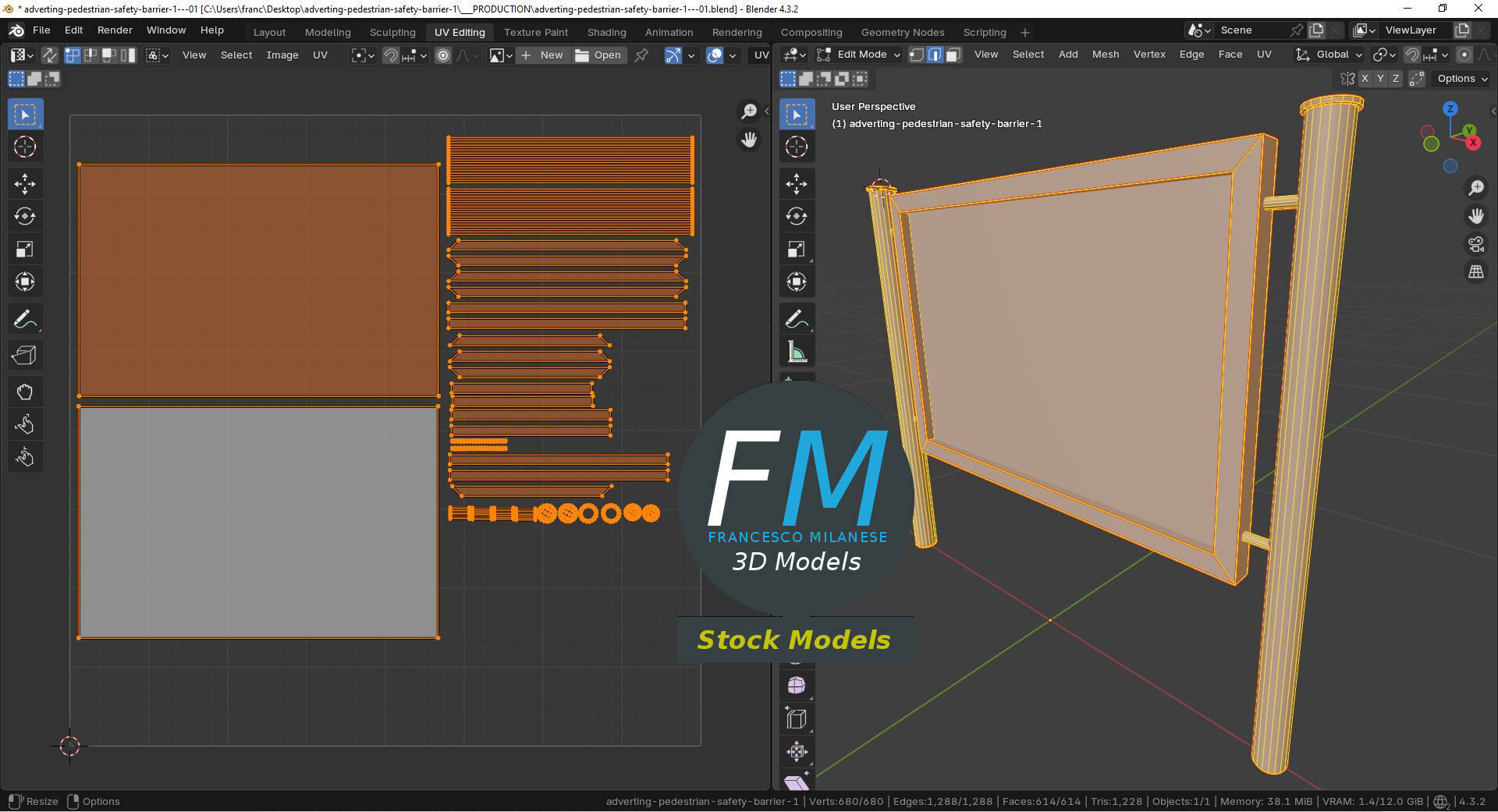Switch to vertex select mode in 3D viewport
Screen dimensions: 1498x812
pyautogui.click(x=917, y=55)
